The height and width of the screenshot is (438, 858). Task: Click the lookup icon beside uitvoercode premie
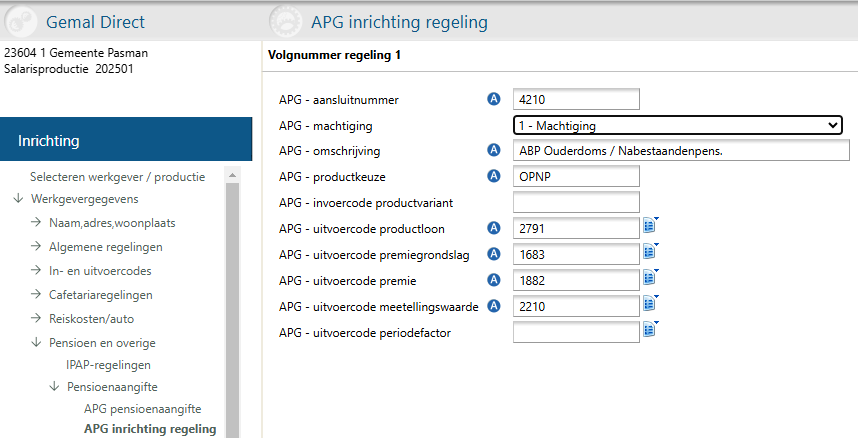click(650, 278)
